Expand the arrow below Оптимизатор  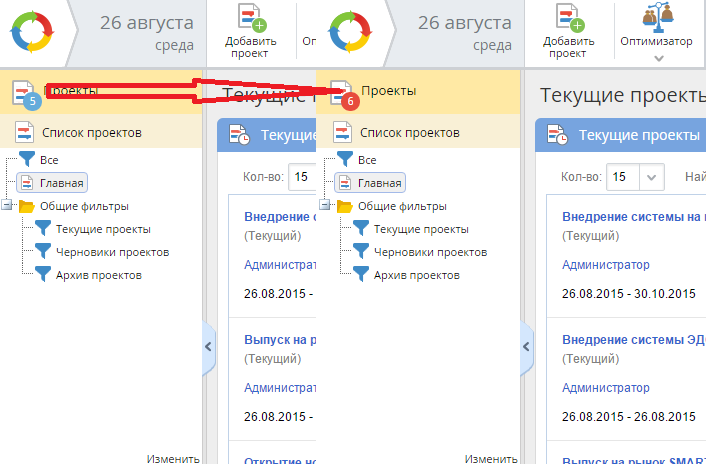pyautogui.click(x=659, y=58)
